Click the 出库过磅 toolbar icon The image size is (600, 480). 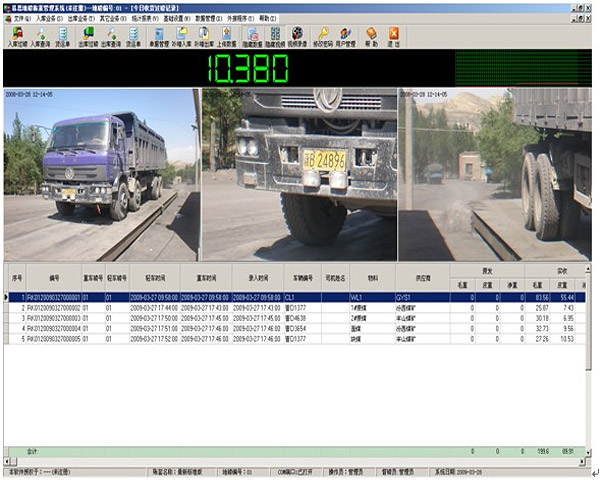pos(87,36)
